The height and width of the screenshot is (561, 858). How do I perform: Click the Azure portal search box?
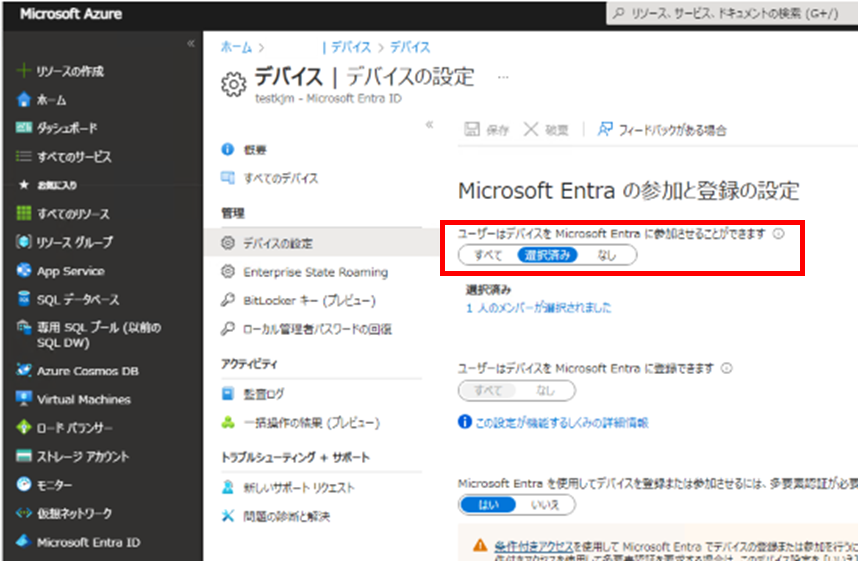732,13
